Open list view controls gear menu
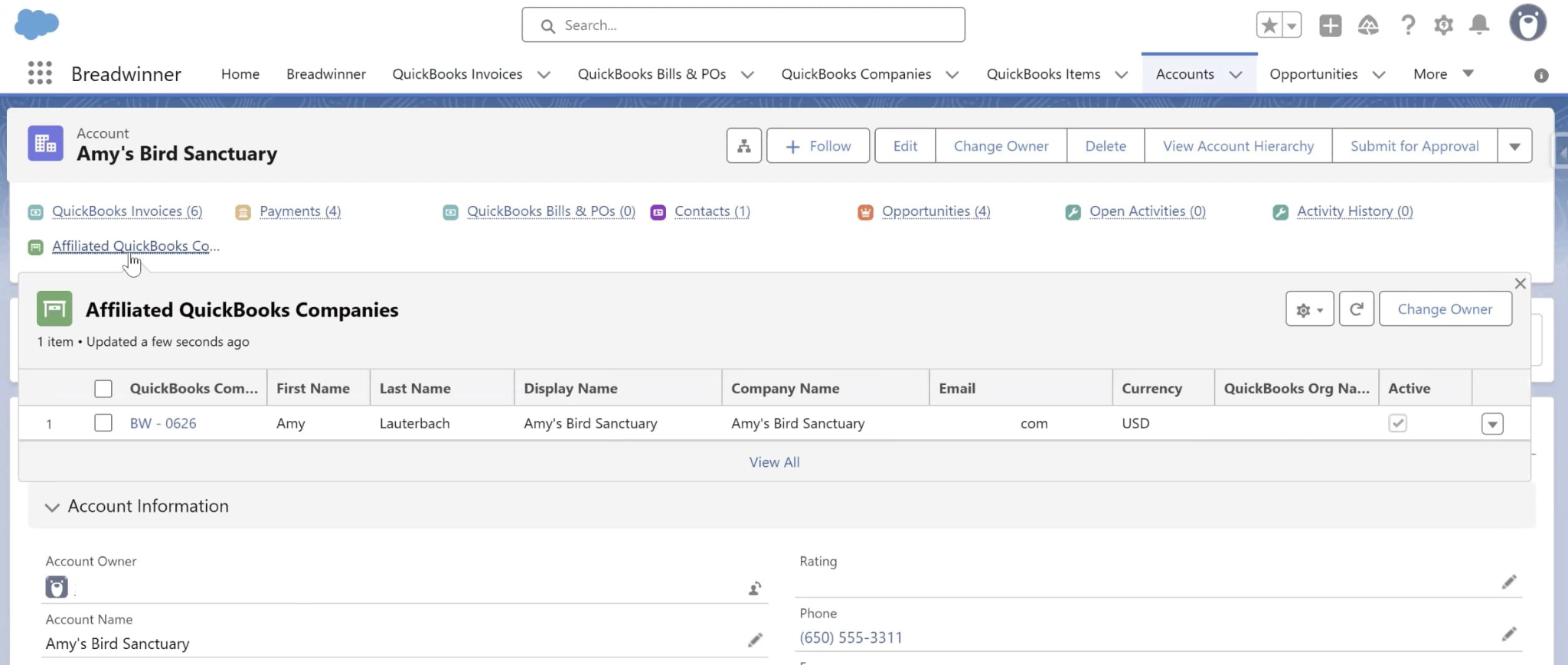 pyautogui.click(x=1309, y=309)
